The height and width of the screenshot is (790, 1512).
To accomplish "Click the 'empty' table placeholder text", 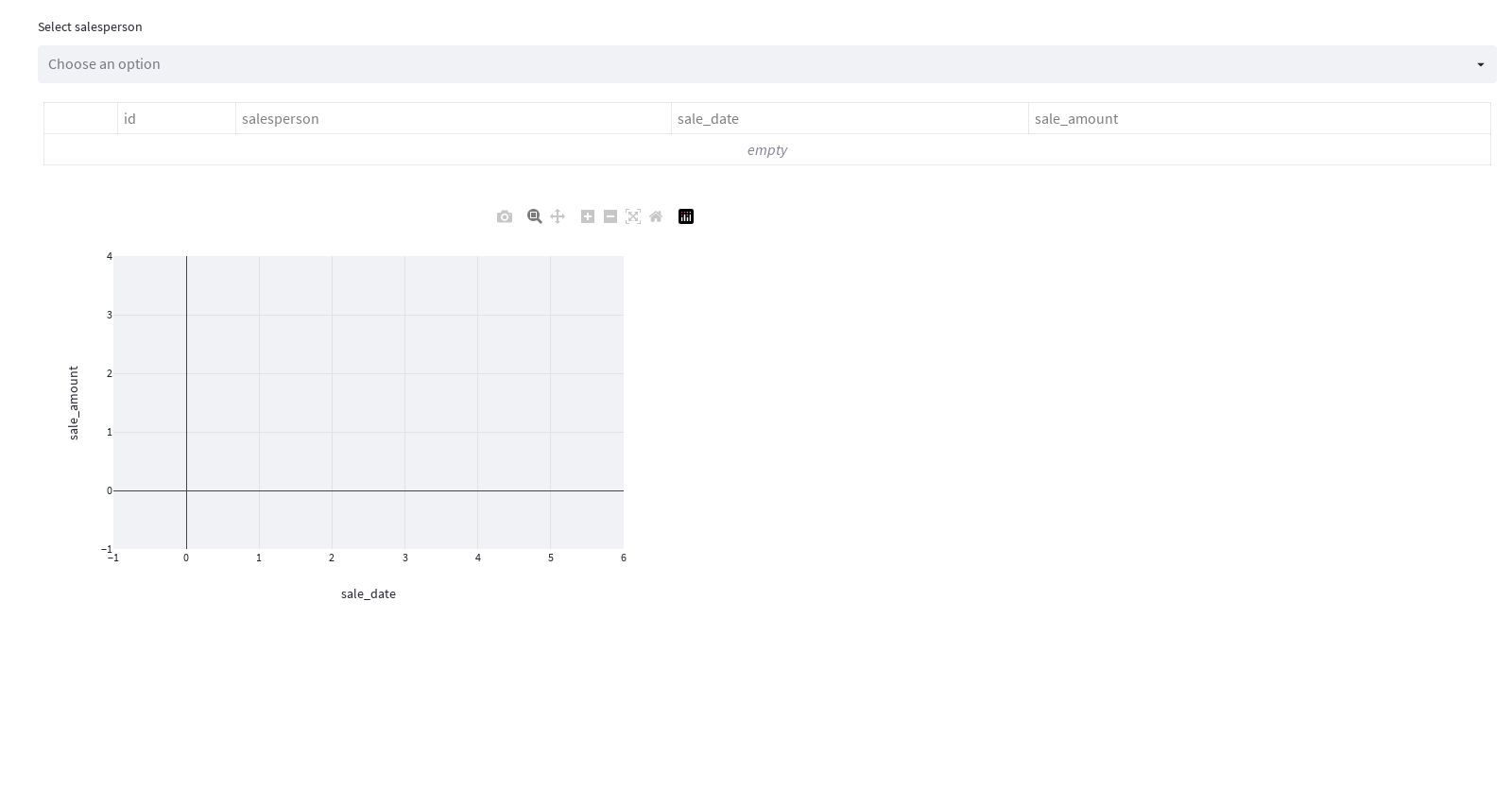I will 767,149.
